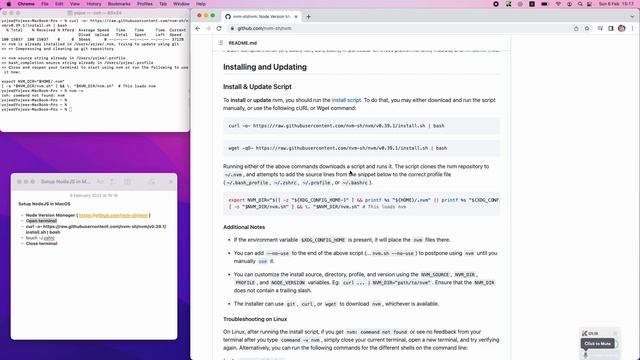The height and width of the screenshot is (360, 640).
Task: Open the History menu
Action: [x=93, y=4]
